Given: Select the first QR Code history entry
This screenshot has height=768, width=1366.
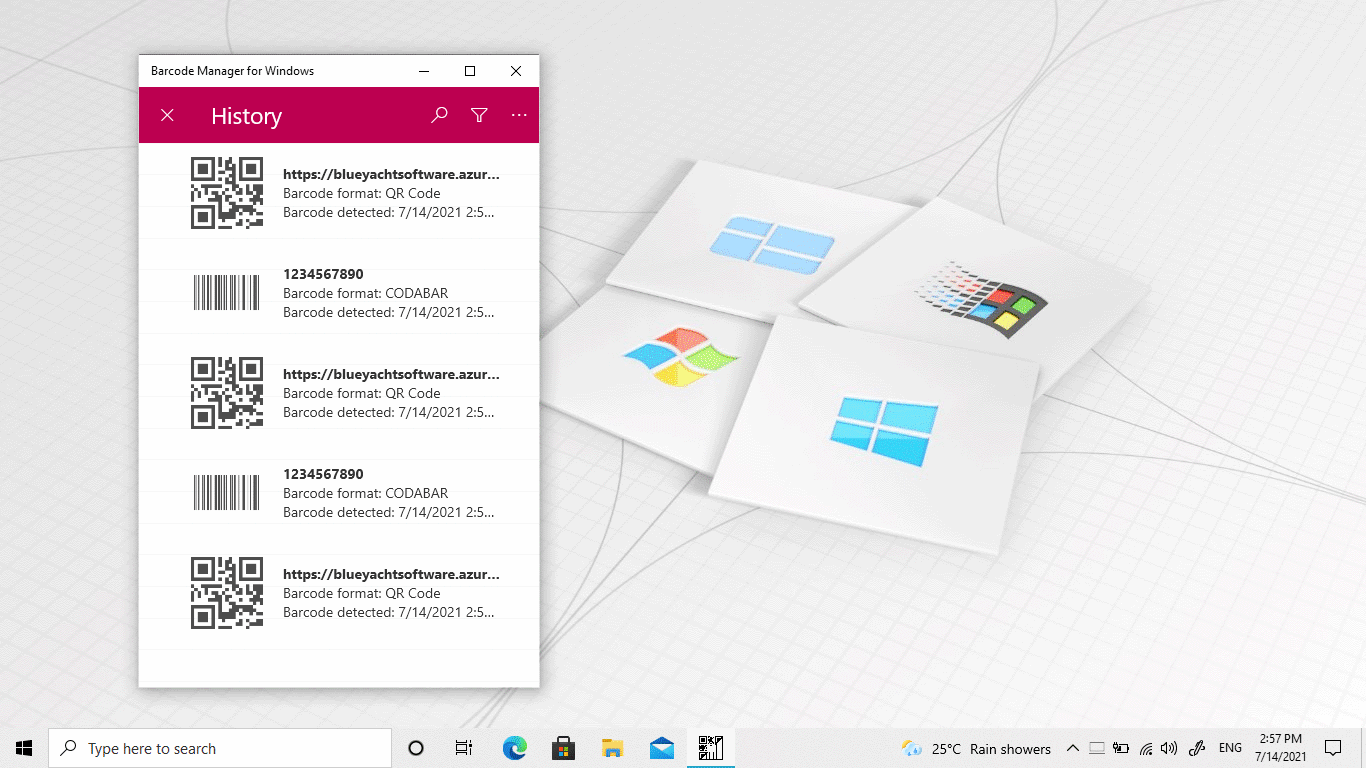Looking at the screenshot, I should (x=390, y=193).
